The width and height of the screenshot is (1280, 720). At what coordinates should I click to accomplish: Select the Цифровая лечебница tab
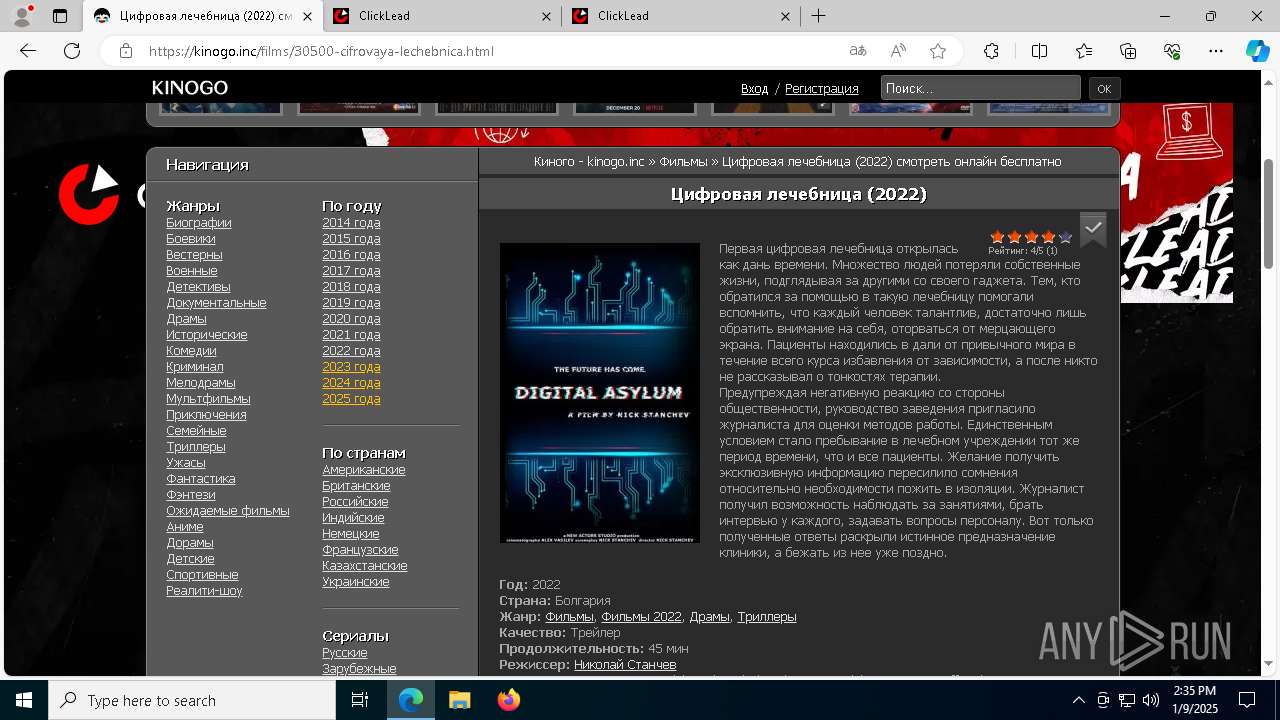pyautogui.click(x=204, y=16)
